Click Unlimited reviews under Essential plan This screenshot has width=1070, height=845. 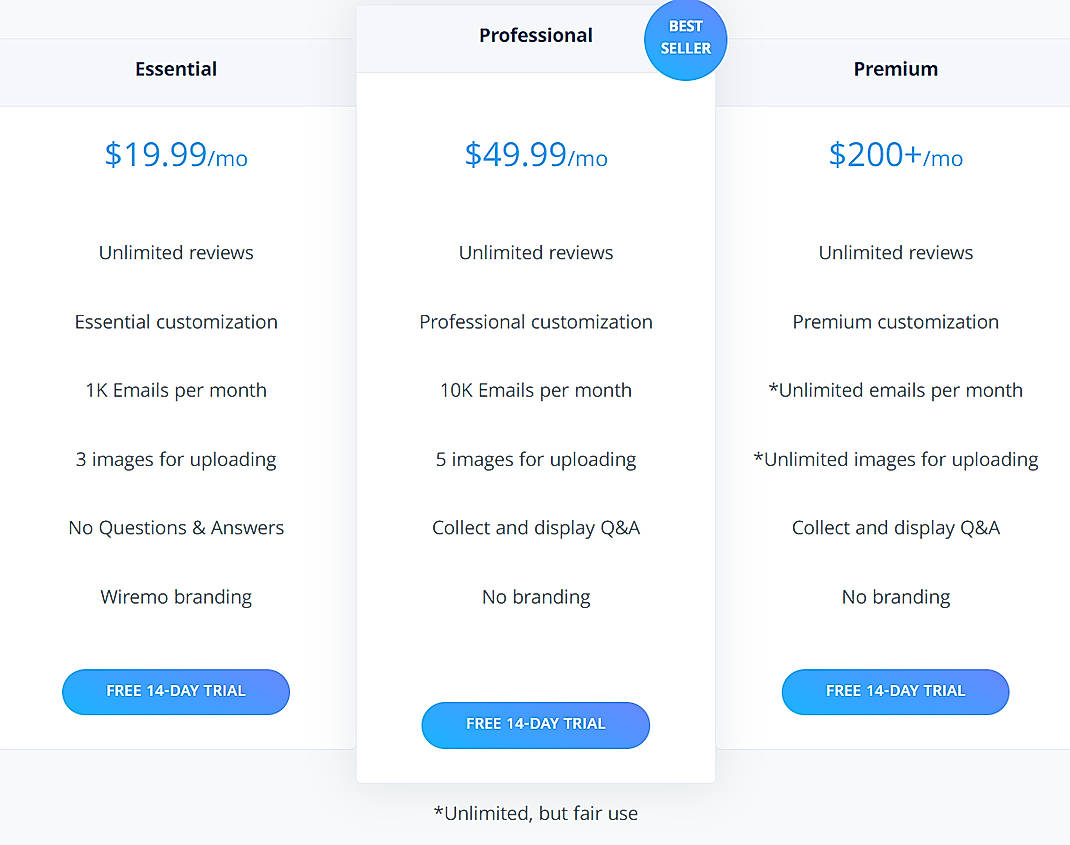(x=176, y=252)
